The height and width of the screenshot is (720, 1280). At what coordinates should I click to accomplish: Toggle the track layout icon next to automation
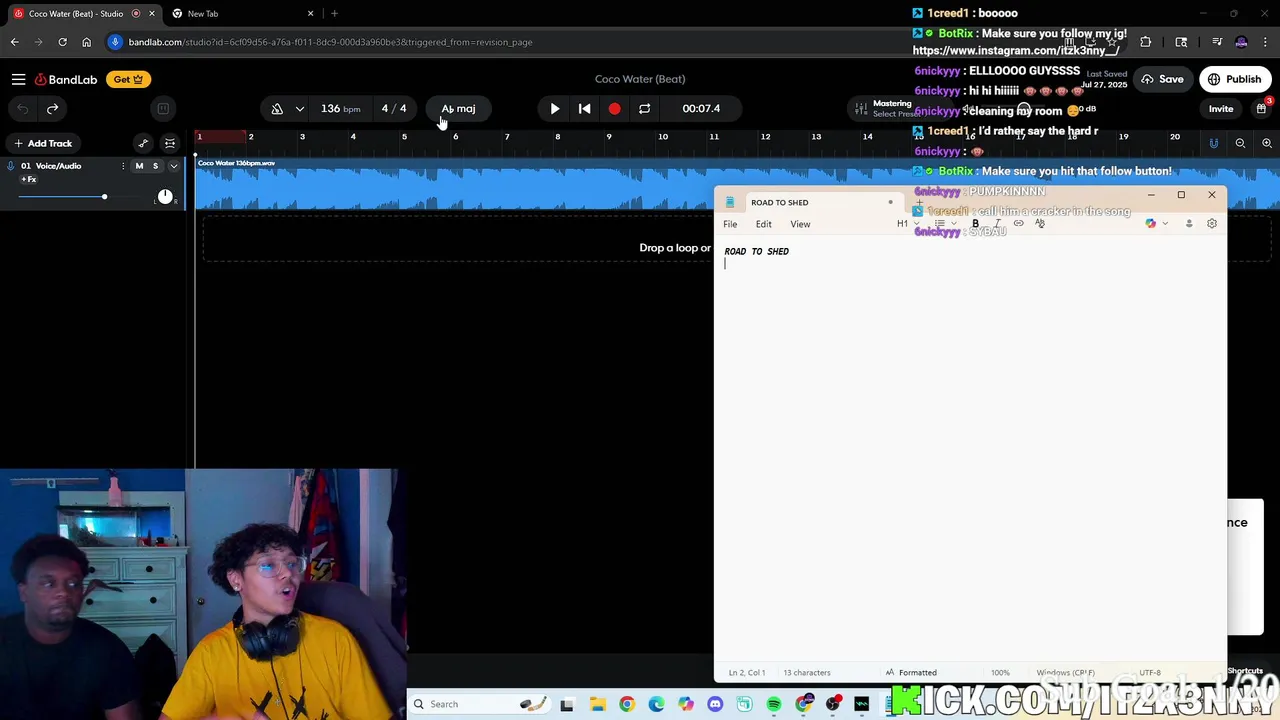170,143
